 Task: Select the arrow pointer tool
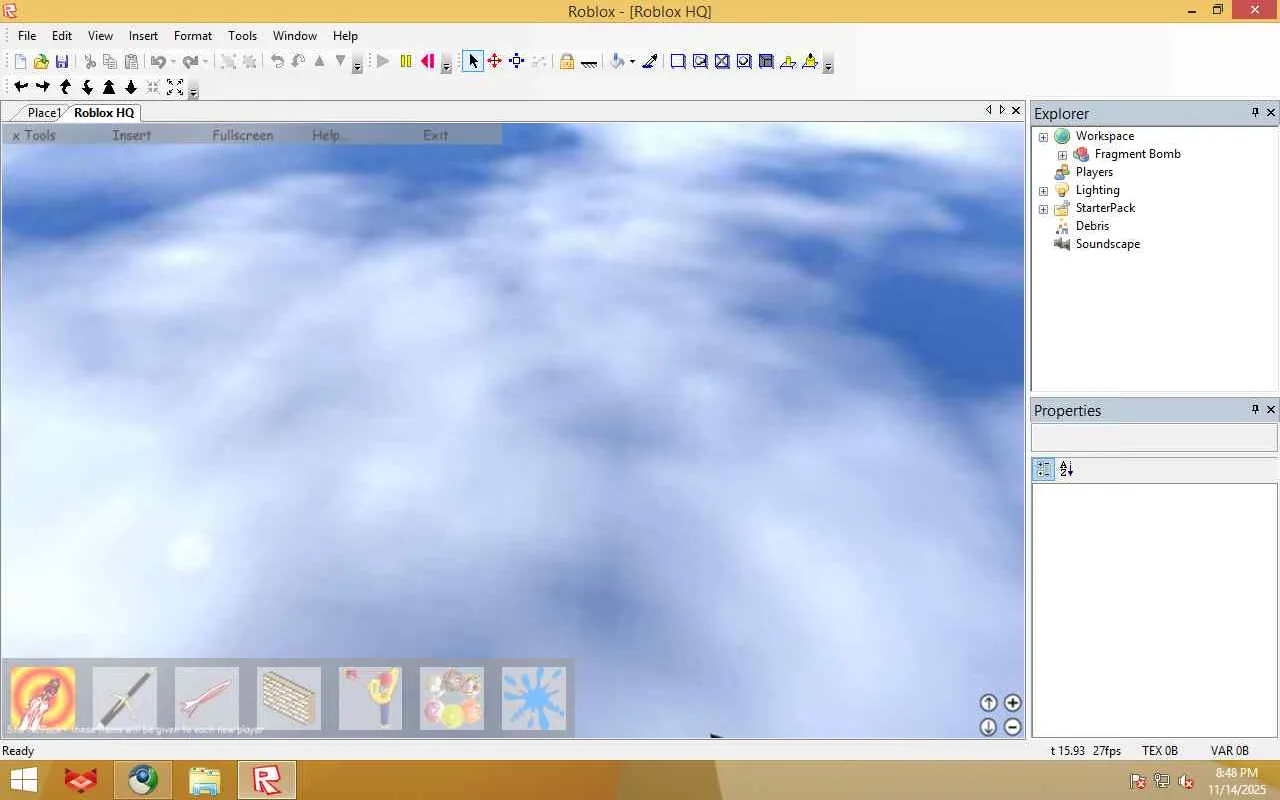(x=473, y=62)
